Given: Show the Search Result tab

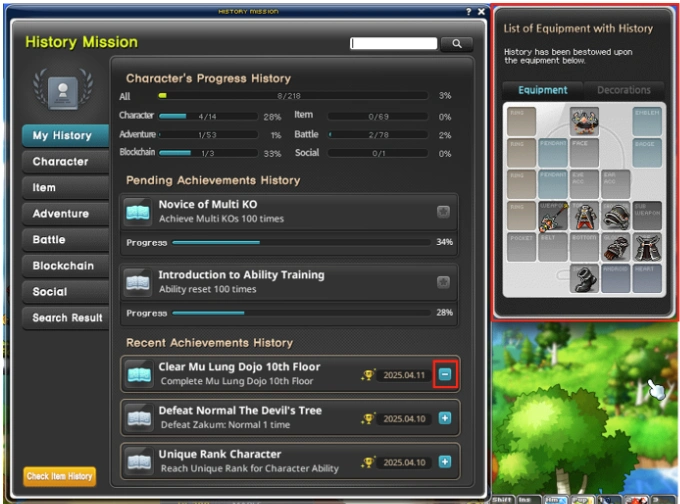Looking at the screenshot, I should coord(65,317).
